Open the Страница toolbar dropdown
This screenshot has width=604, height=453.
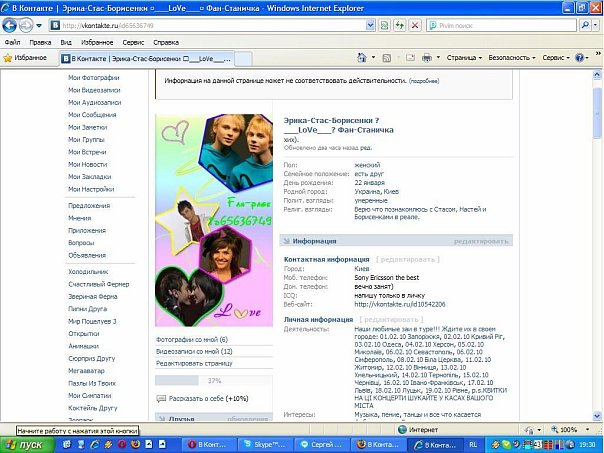coord(465,58)
